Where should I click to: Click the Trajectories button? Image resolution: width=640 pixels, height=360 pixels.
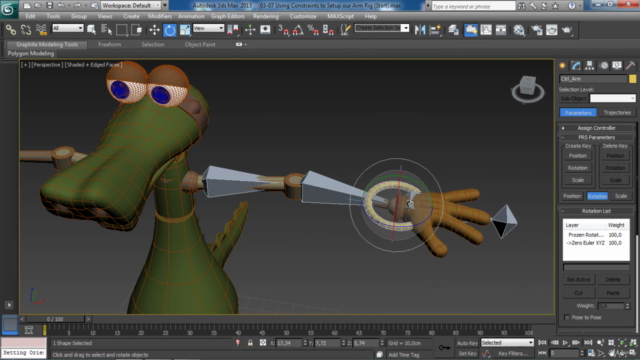(x=617, y=113)
